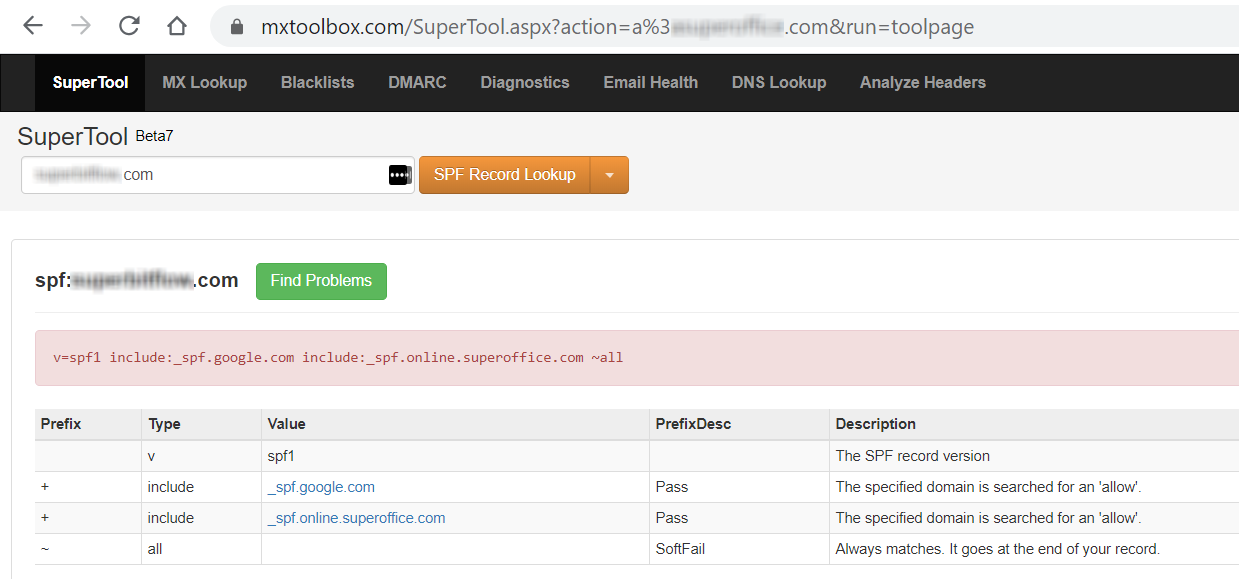This screenshot has width=1239, height=579.
Task: Click the password manager icon in domain field
Action: tap(399, 175)
